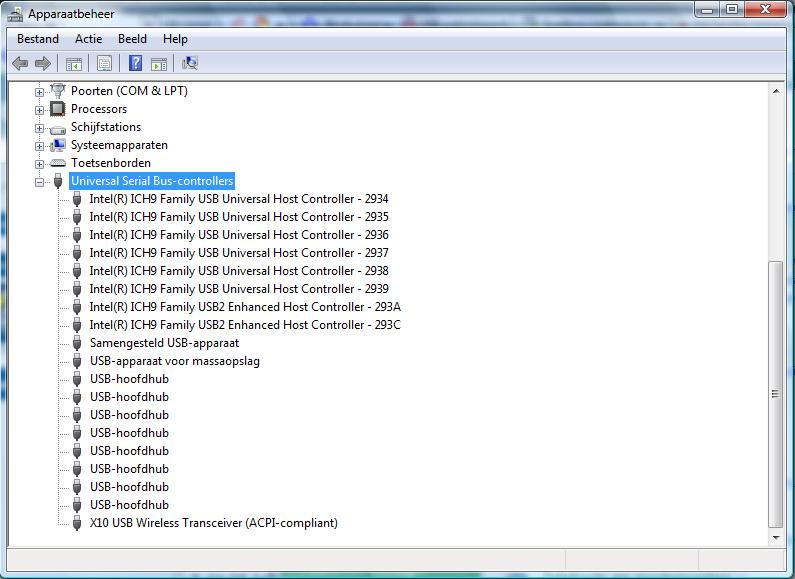
Task: Select Universal Host Controller - 2935
Action: [x=239, y=217]
